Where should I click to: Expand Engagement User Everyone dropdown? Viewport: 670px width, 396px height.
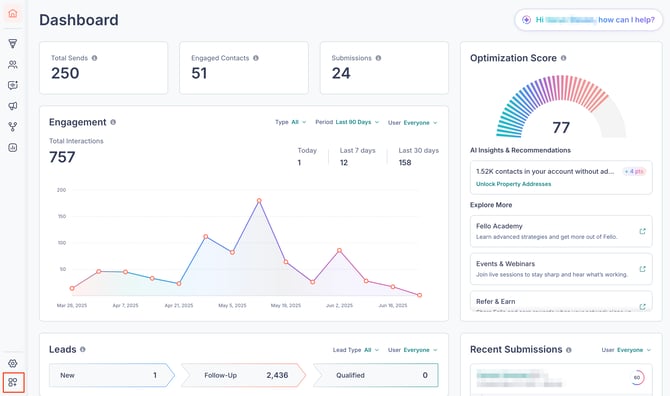click(x=413, y=123)
